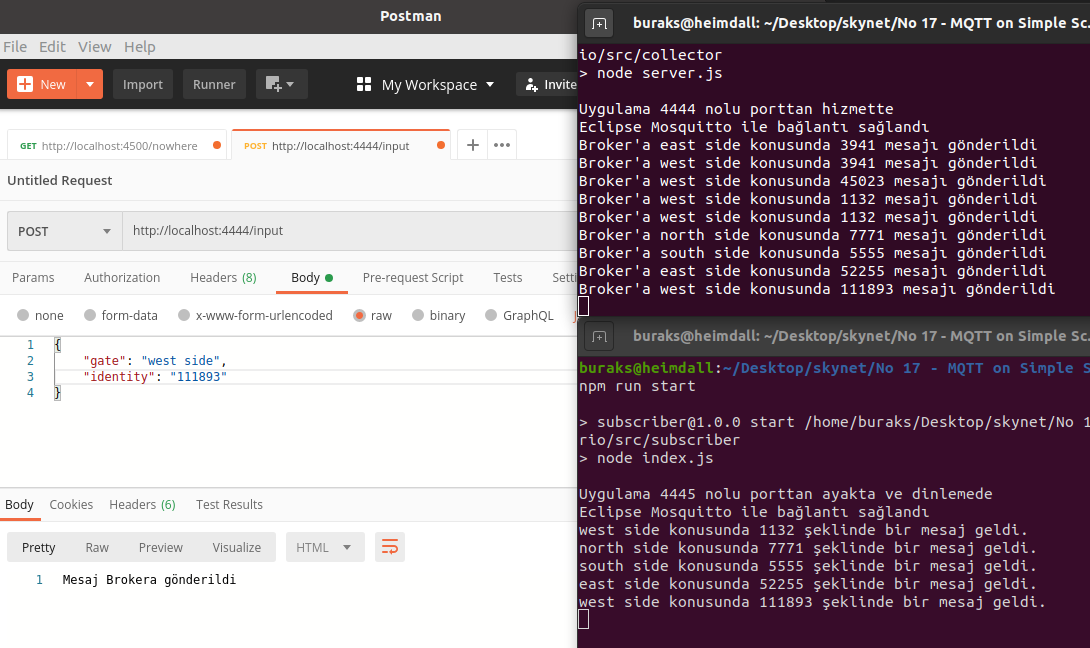Select the none body type radio
Image resolution: width=1090 pixels, height=648 pixels.
(x=23, y=315)
